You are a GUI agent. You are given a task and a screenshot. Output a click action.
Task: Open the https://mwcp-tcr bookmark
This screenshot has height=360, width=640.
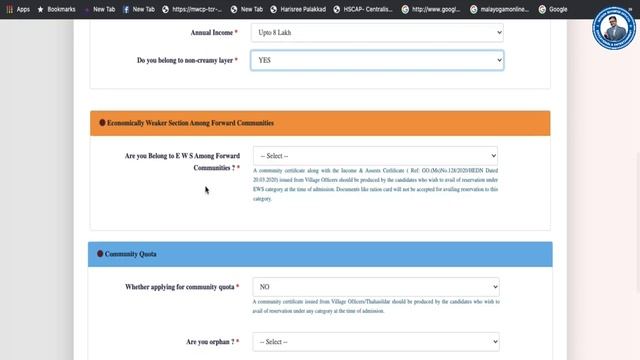[x=191, y=9]
